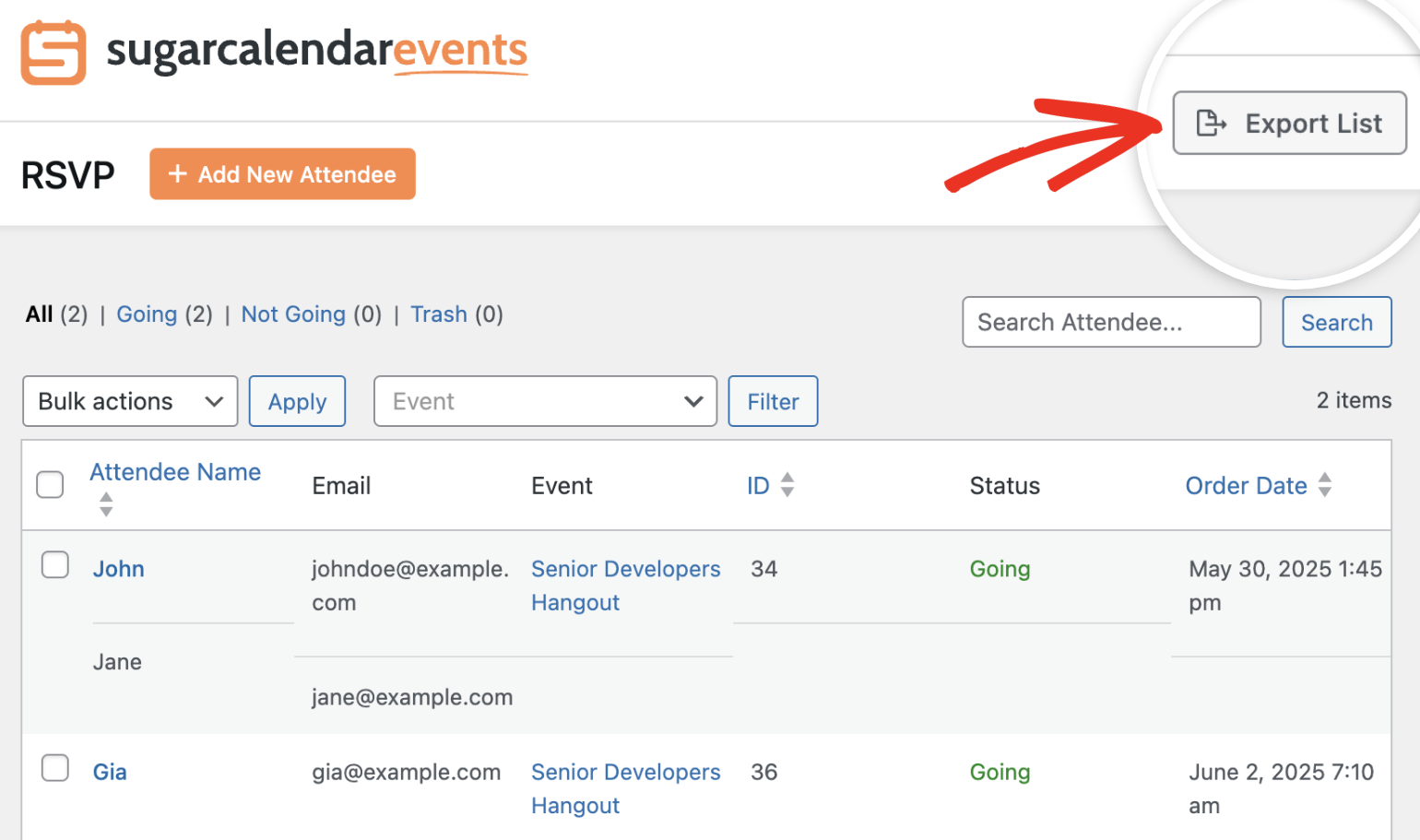Click the ID column sort arrows

[x=787, y=485]
